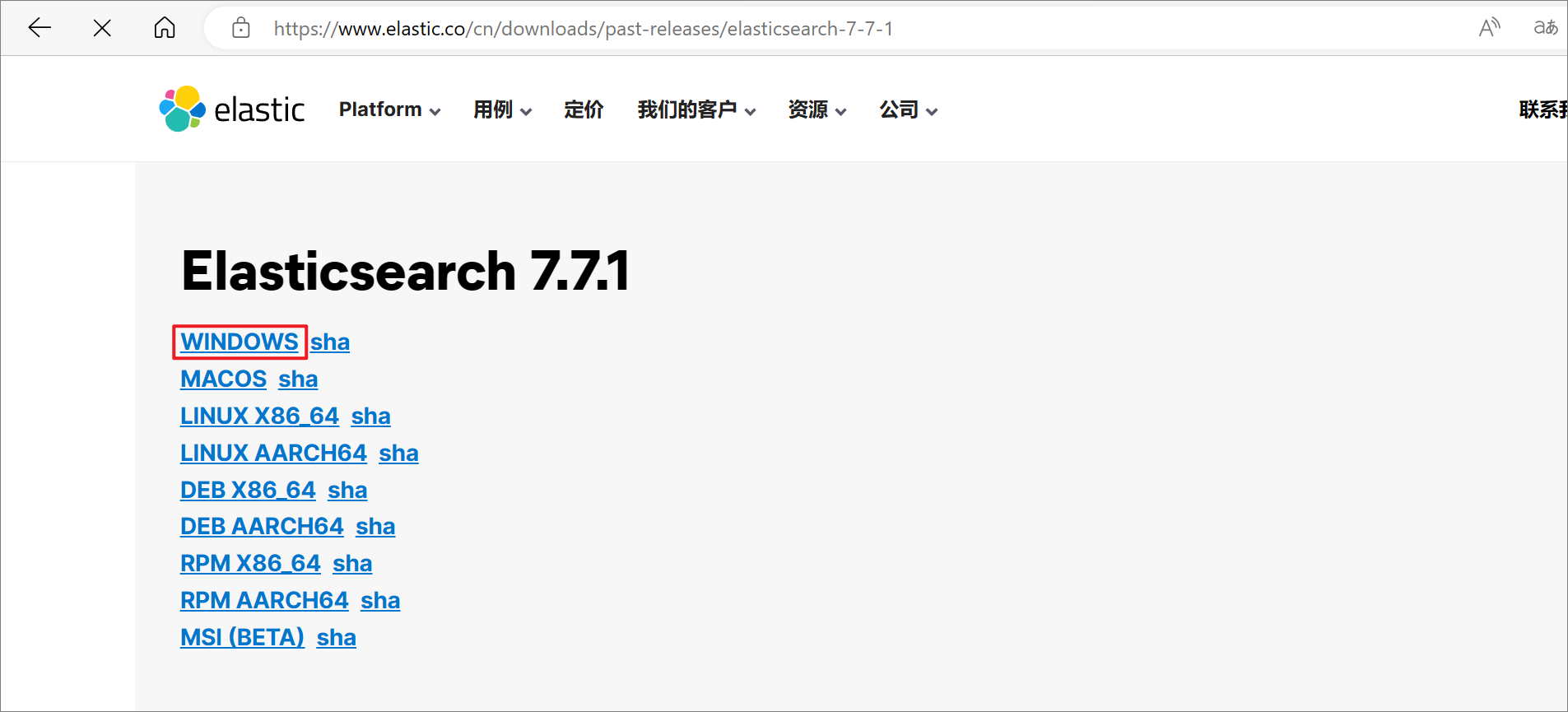The height and width of the screenshot is (712, 1568).
Task: Open sha link for DEB AARCH64
Action: tap(375, 526)
